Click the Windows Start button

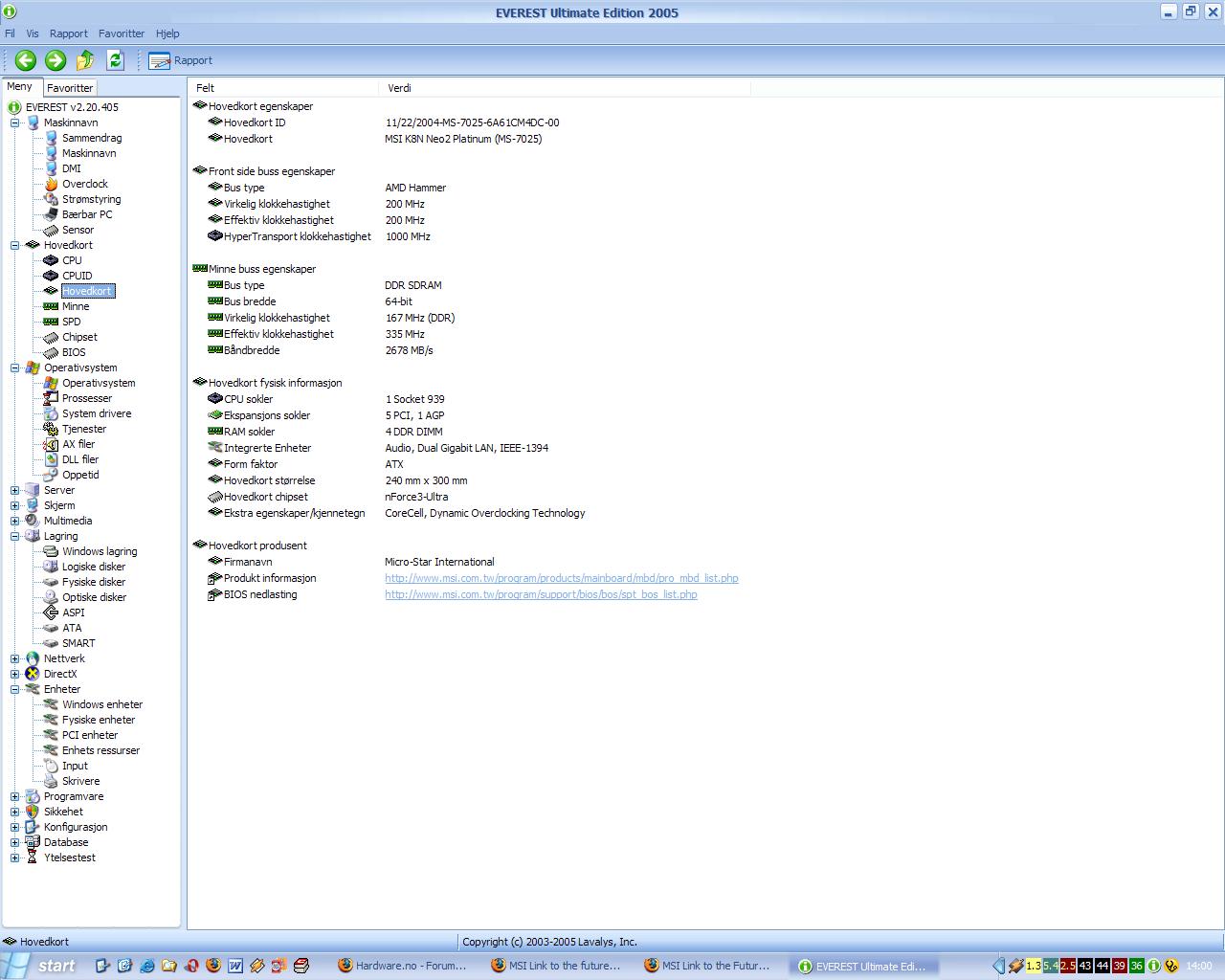tap(43, 966)
